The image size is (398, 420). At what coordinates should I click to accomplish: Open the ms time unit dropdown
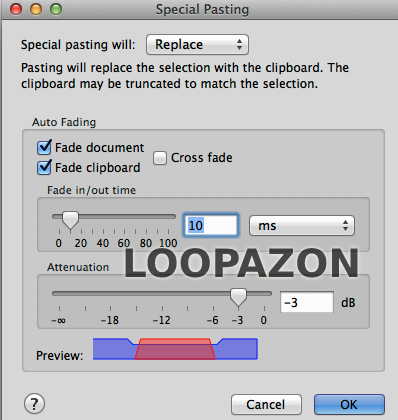click(x=302, y=226)
